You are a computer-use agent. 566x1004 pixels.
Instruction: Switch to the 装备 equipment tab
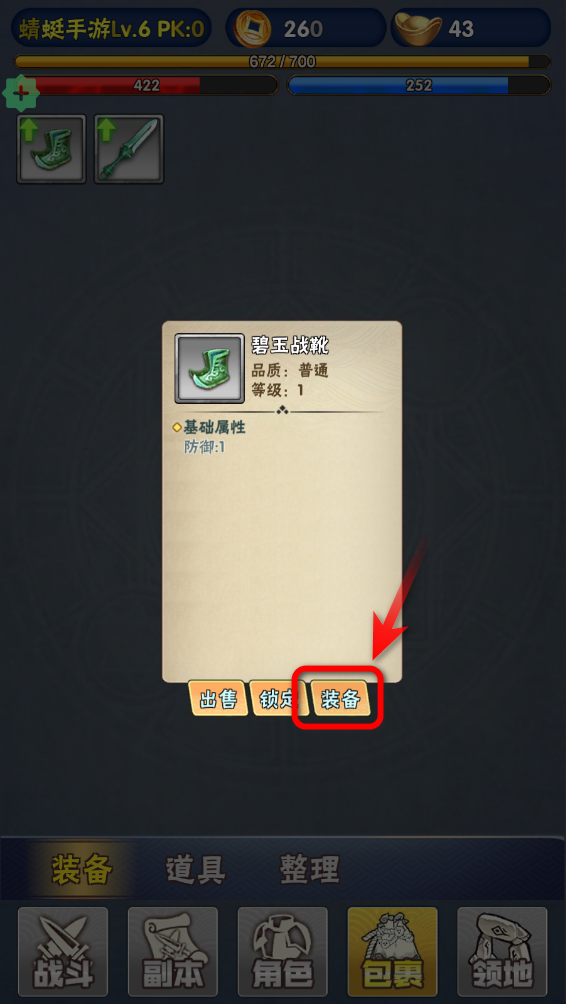pos(82,869)
